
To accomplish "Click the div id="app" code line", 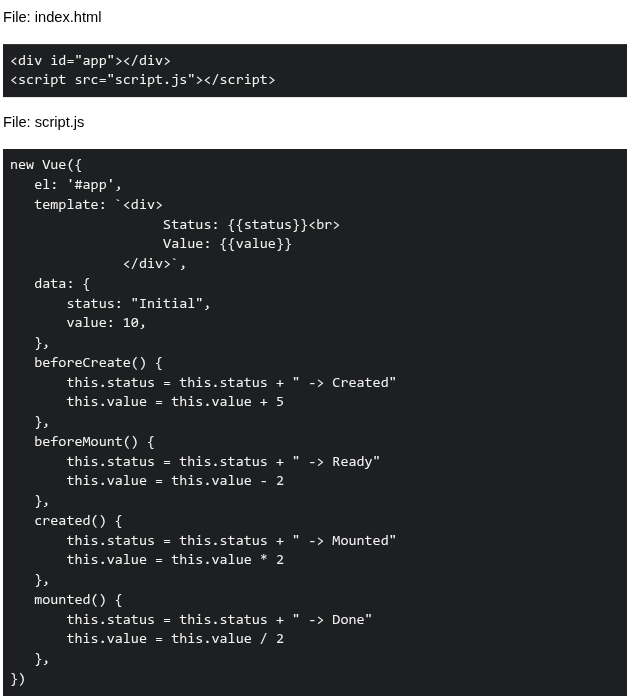I will pyautogui.click(x=90, y=61).
